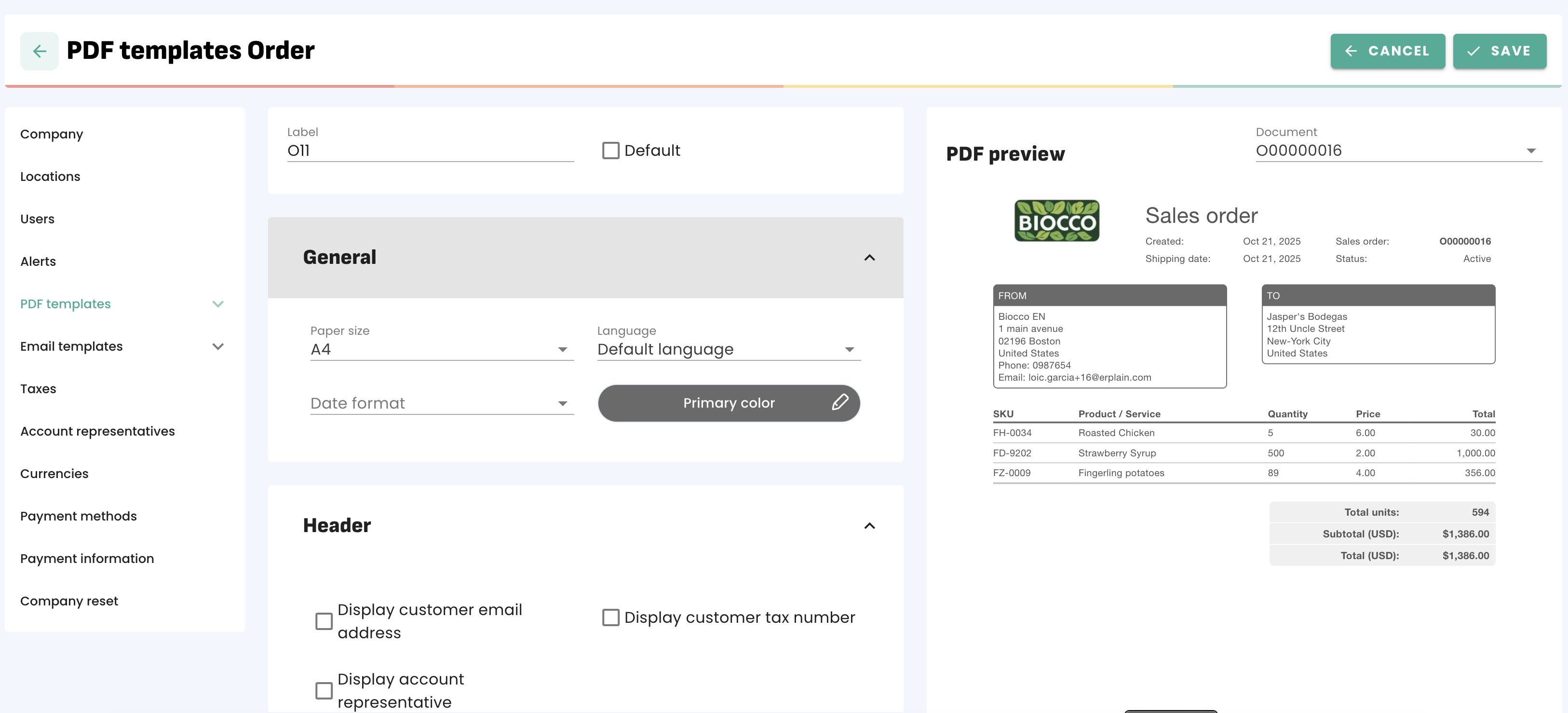Click the pencil icon on Primary color
The height and width of the screenshot is (713, 1568).
click(839, 402)
